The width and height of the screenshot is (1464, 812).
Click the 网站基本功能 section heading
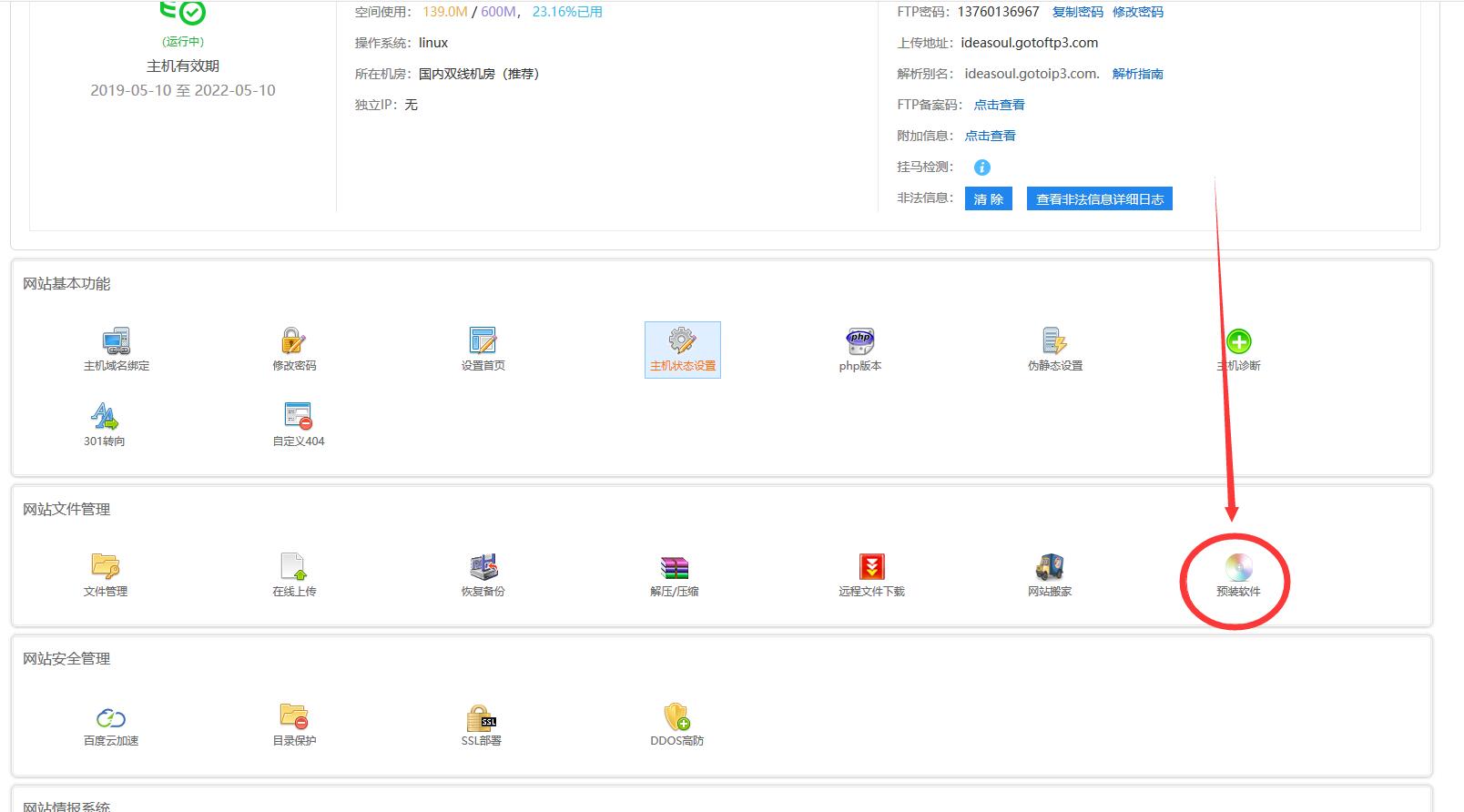point(66,284)
